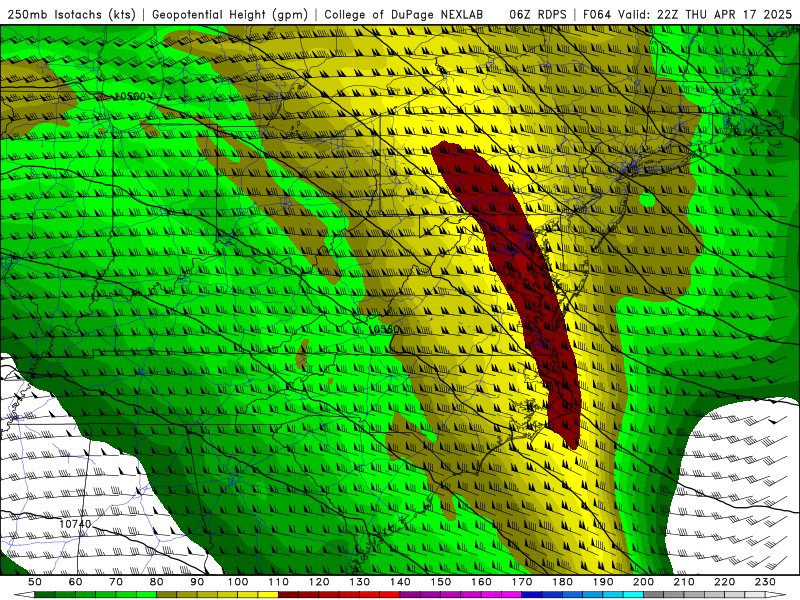The image size is (800, 600).
Task: Click the 60 value on the color scale
Action: [76, 582]
